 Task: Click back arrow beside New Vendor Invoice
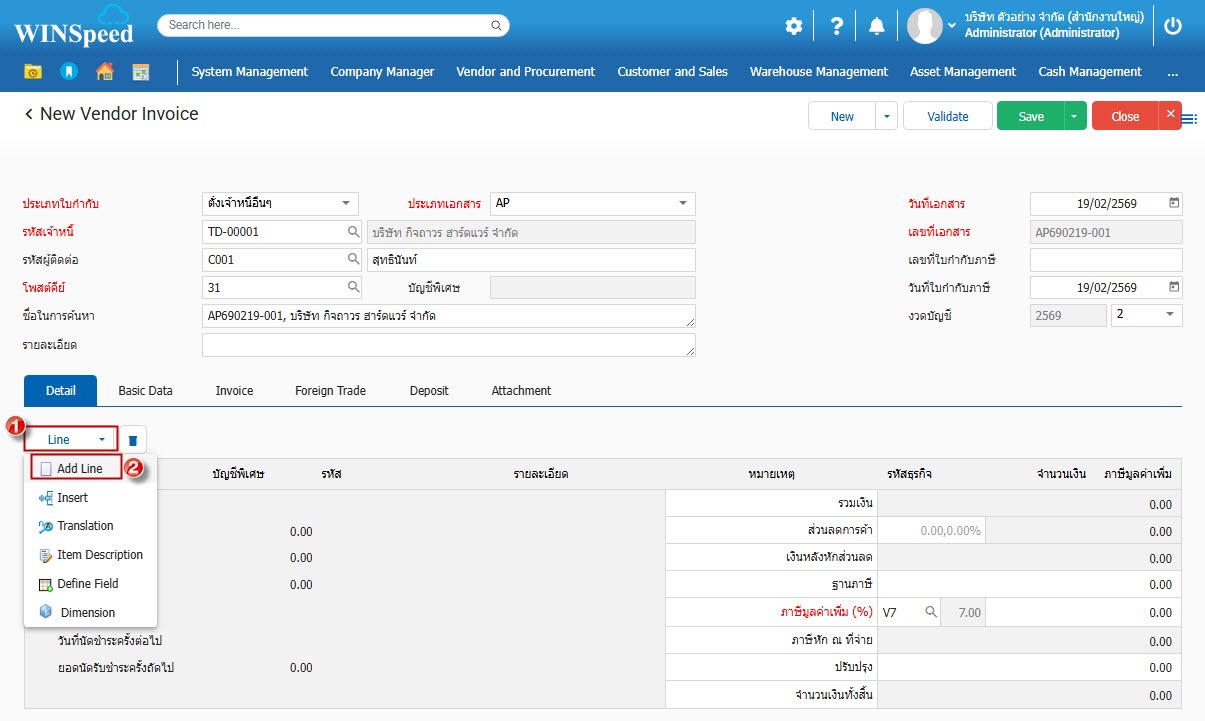[28, 115]
